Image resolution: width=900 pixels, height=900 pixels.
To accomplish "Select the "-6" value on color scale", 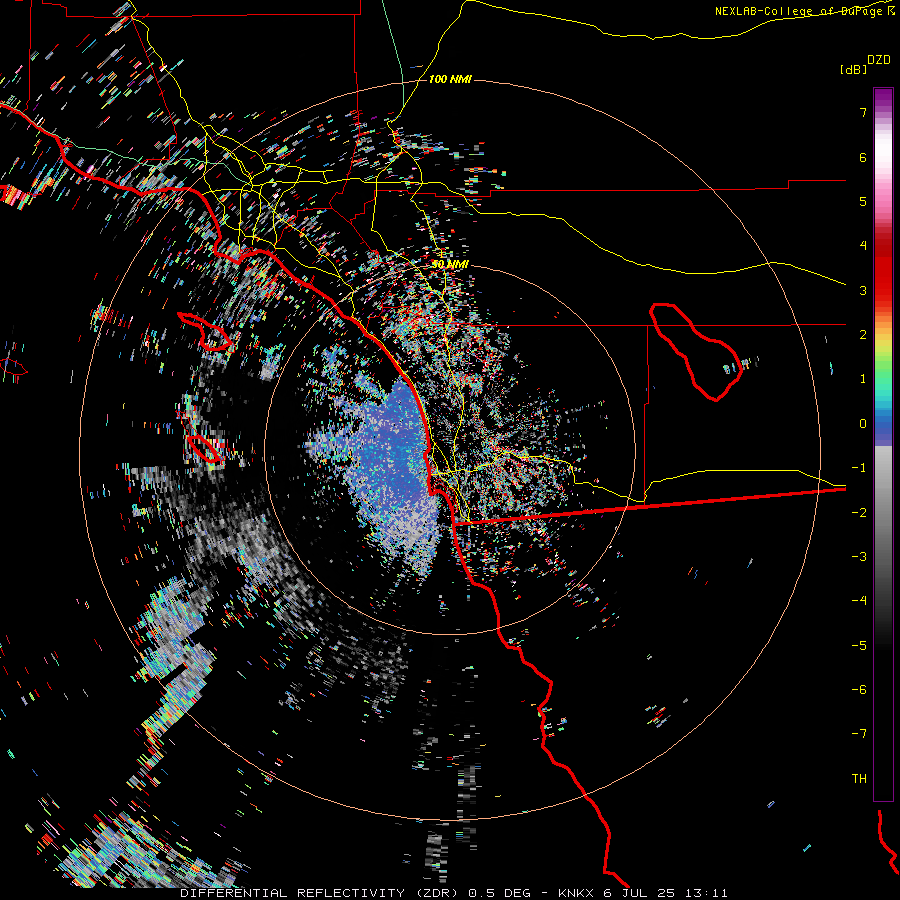I will (859, 690).
